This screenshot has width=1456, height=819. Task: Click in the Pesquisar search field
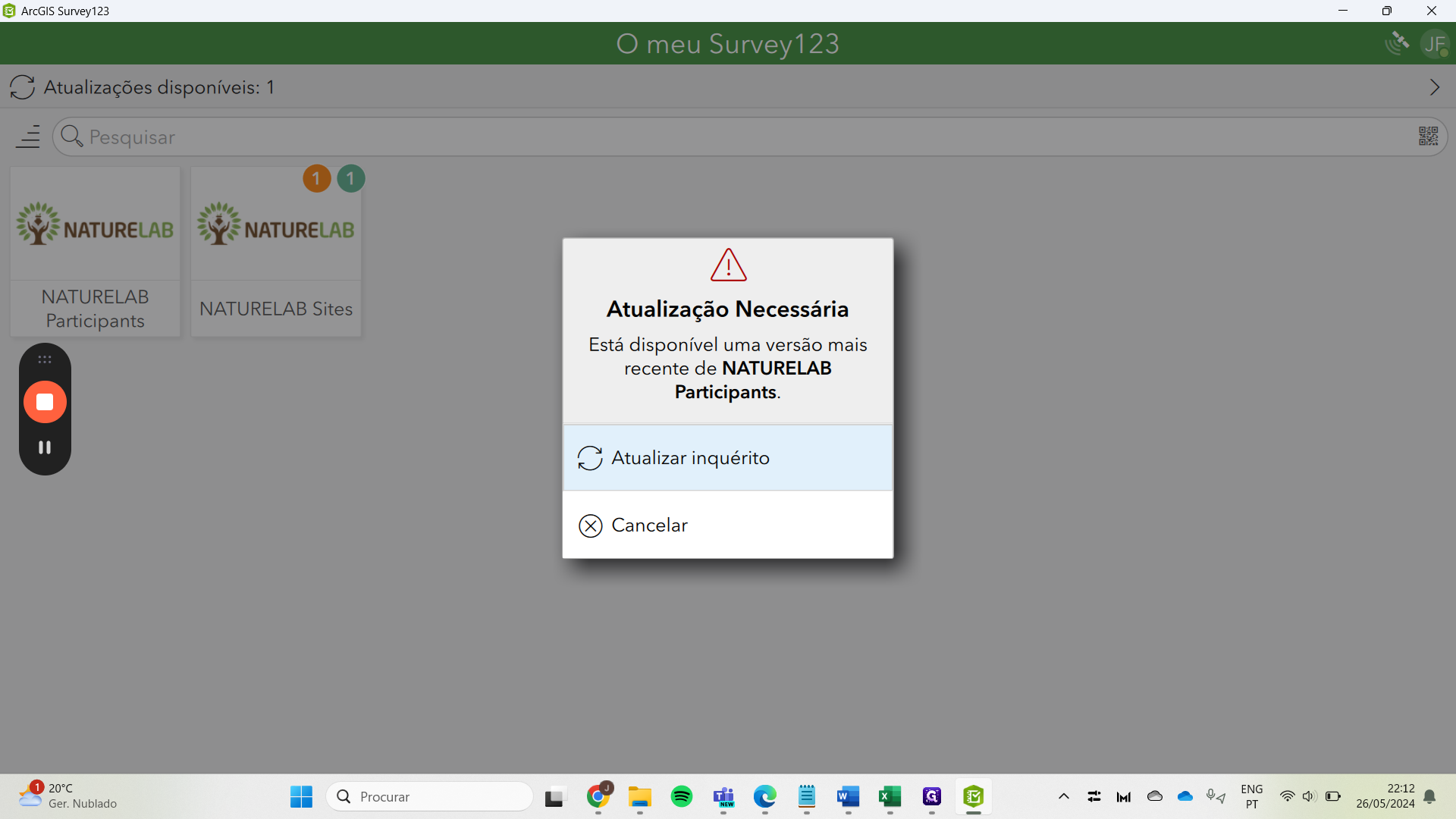click(728, 136)
